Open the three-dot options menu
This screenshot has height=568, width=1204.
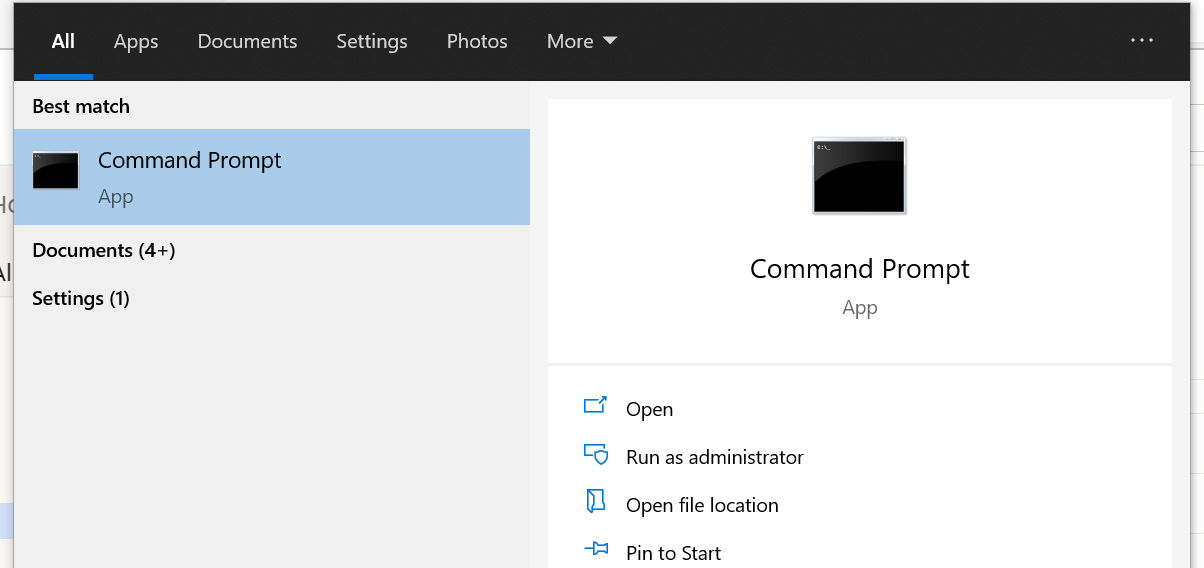(x=1141, y=40)
